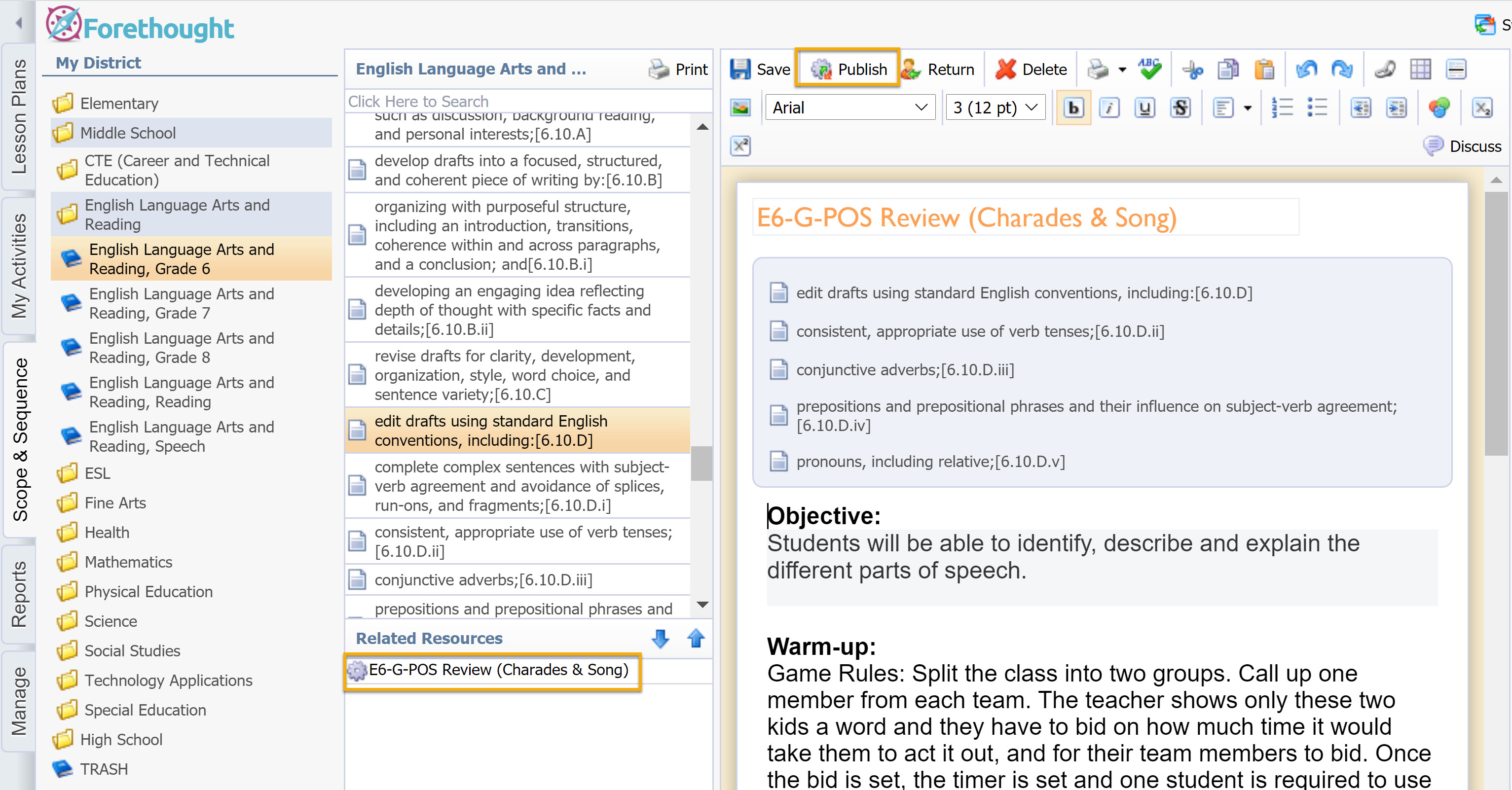Switch to the Reports tab
The height and width of the screenshot is (790, 1512).
[19, 594]
